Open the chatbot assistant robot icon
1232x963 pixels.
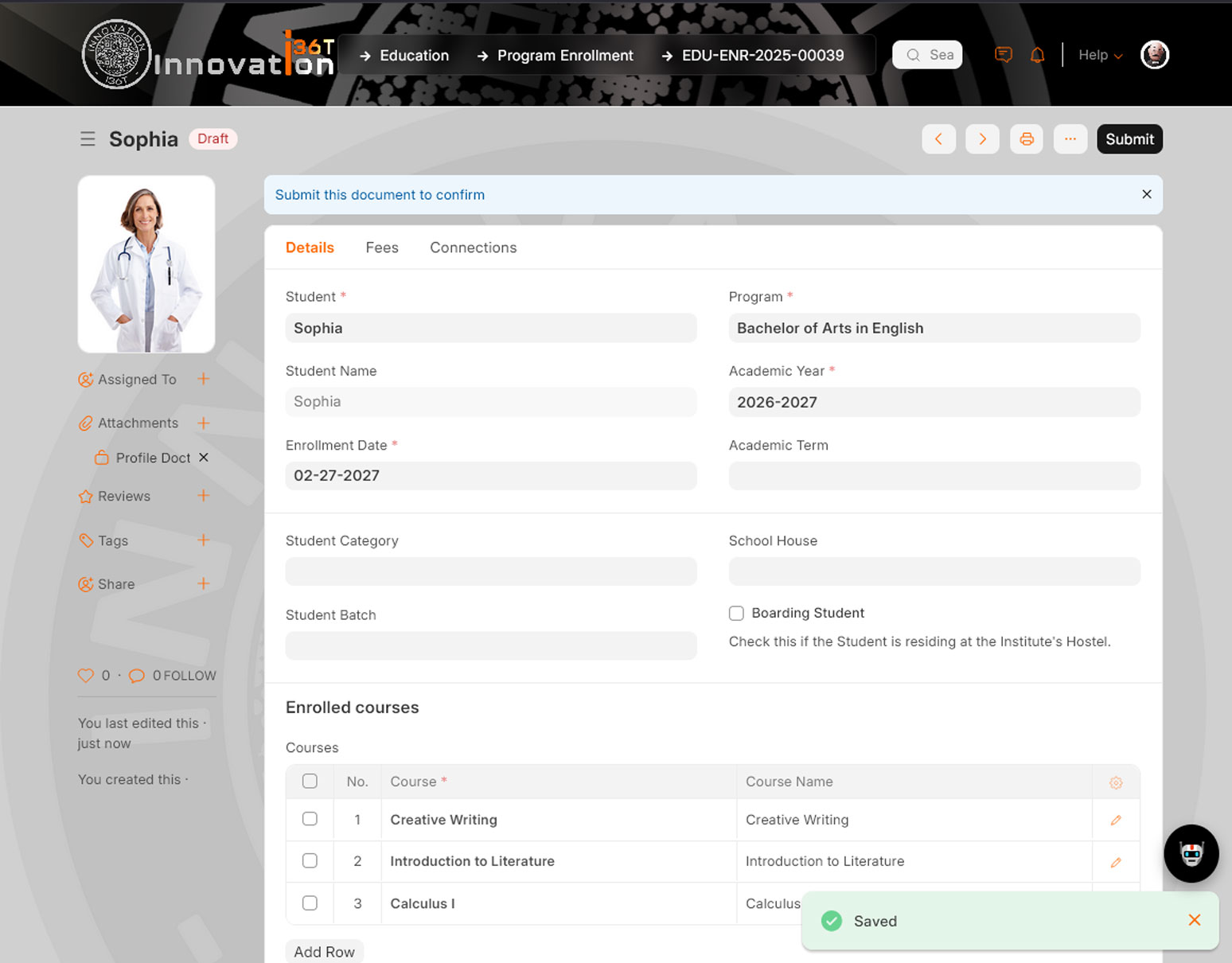tap(1191, 853)
